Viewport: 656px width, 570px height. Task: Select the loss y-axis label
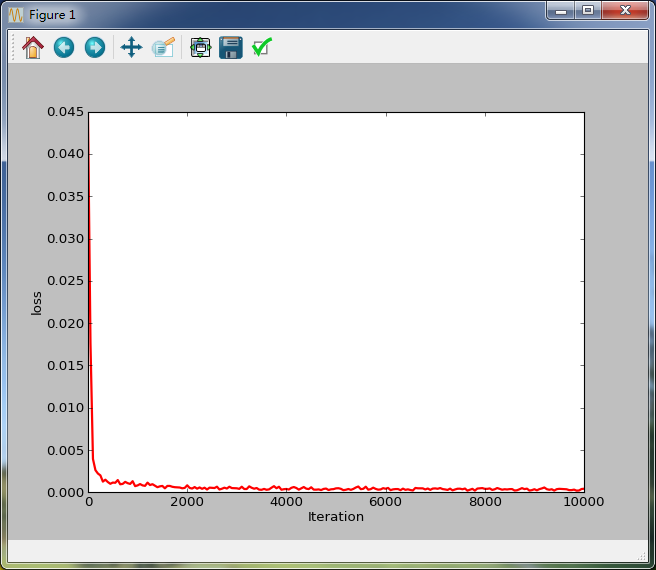coord(37,303)
